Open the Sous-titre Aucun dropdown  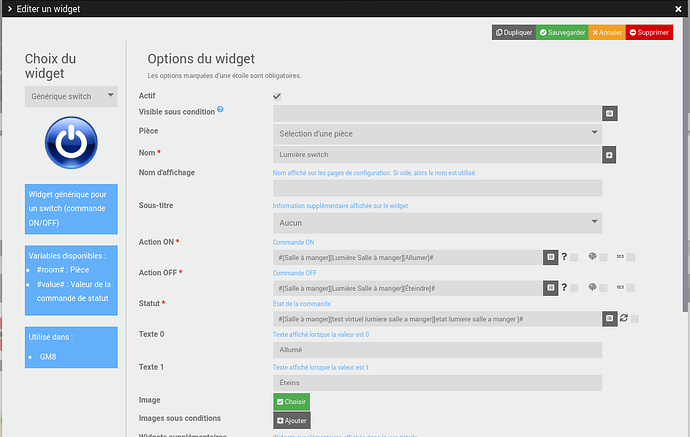pyautogui.click(x=437, y=223)
